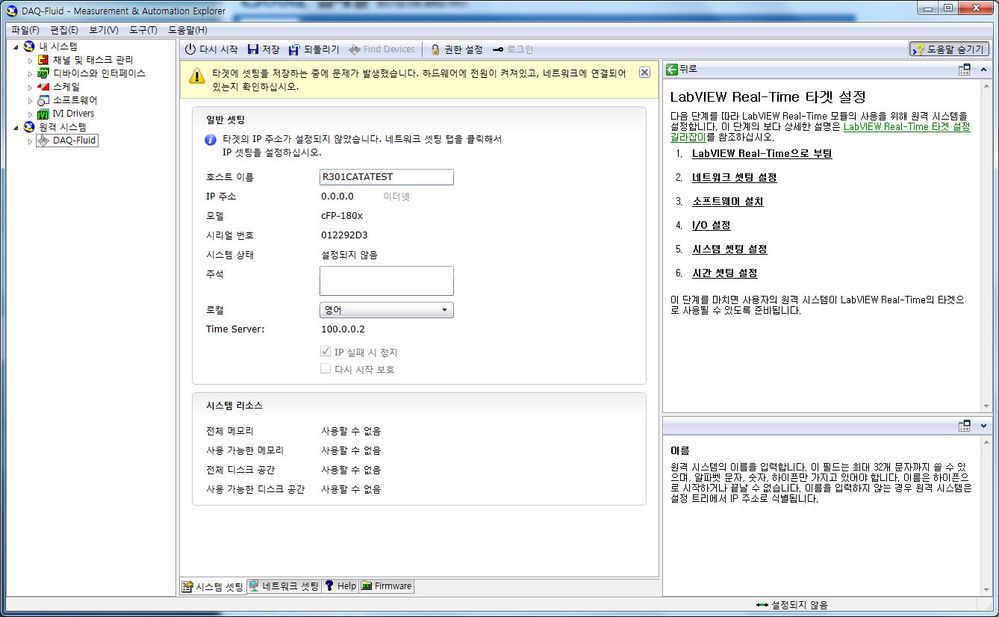The image size is (999, 617).
Task: Switch to the 시스템 셋팅 tab
Action: 213,586
